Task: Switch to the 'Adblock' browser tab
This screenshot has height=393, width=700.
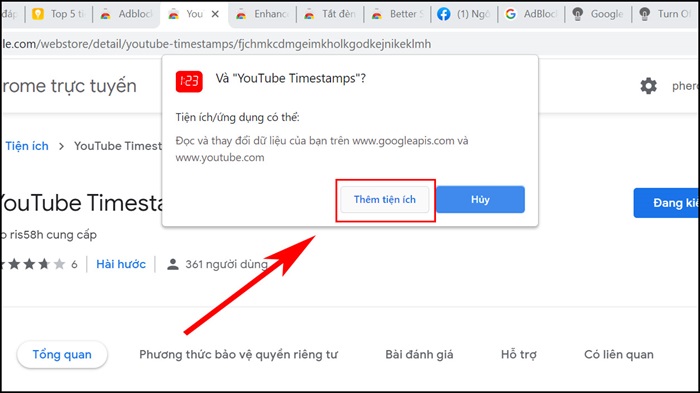Action: click(x=126, y=14)
